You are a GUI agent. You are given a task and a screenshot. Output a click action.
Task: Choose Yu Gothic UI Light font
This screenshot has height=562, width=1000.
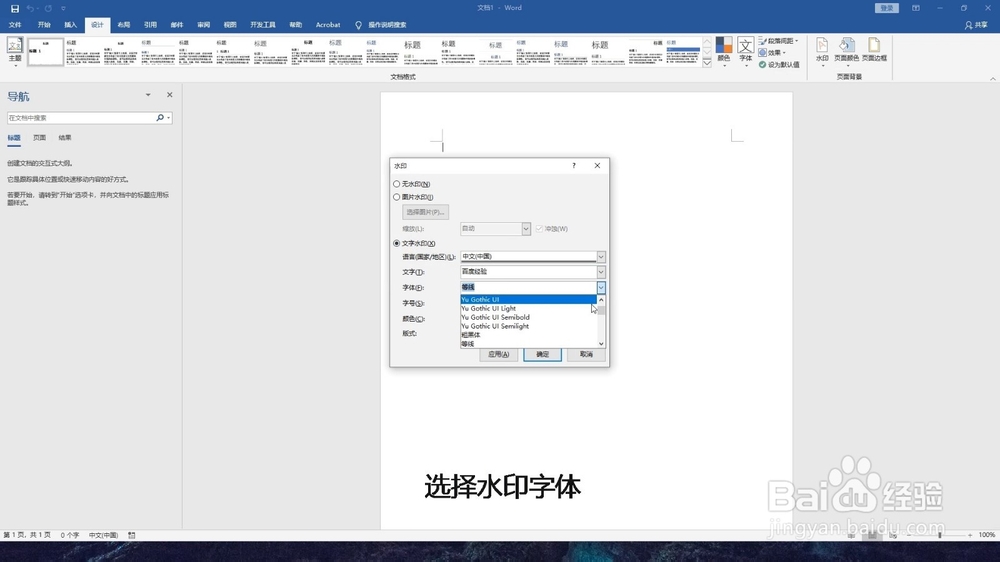click(x=528, y=308)
